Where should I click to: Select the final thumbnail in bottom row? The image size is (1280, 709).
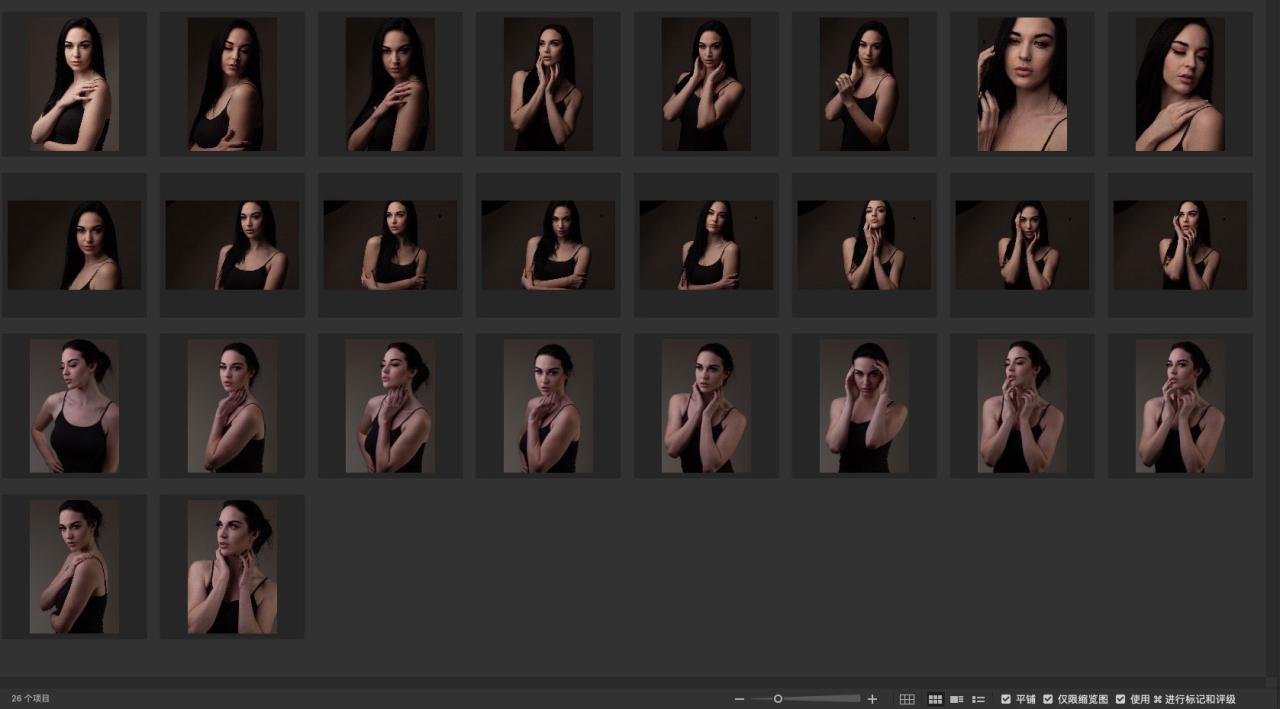[232, 567]
